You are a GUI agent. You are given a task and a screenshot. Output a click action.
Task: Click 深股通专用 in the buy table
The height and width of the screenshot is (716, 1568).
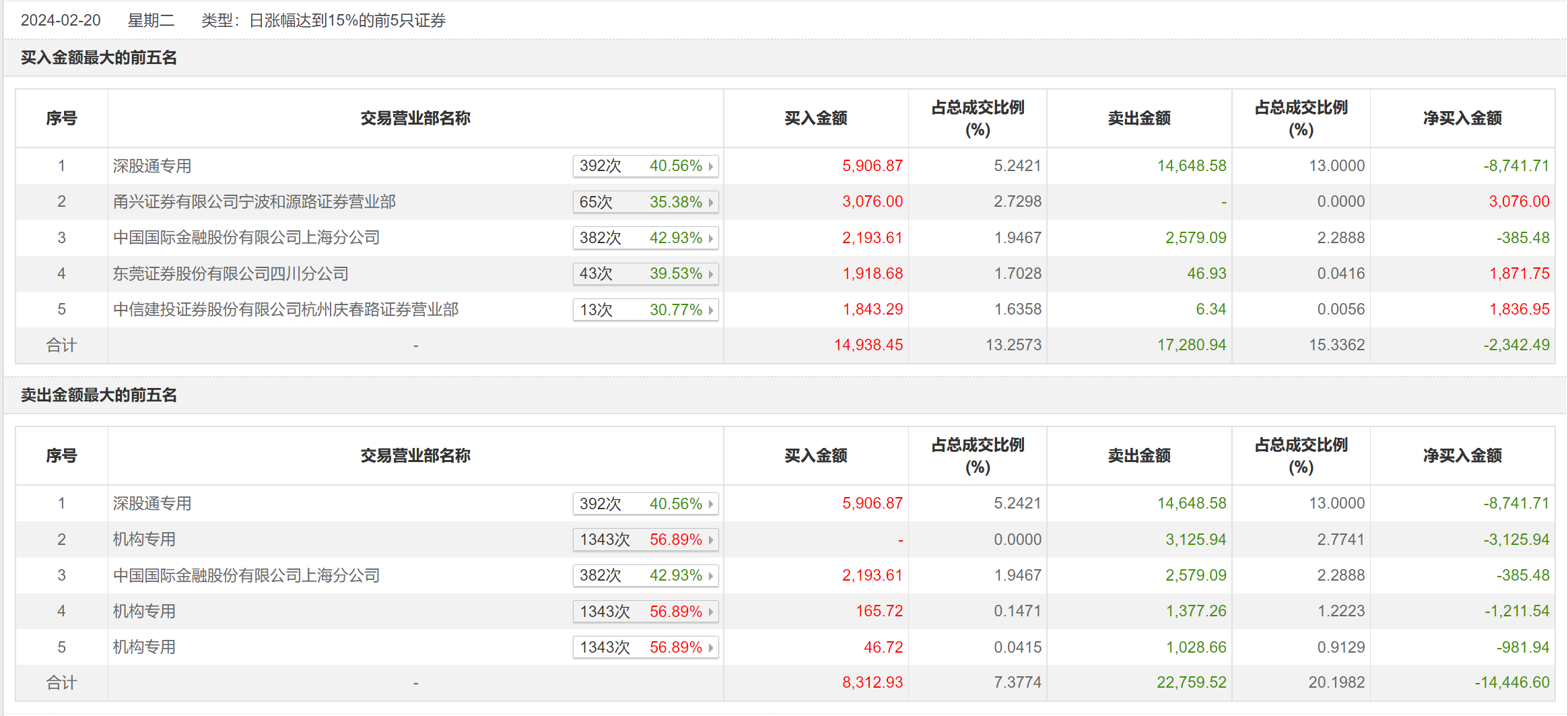pos(152,166)
